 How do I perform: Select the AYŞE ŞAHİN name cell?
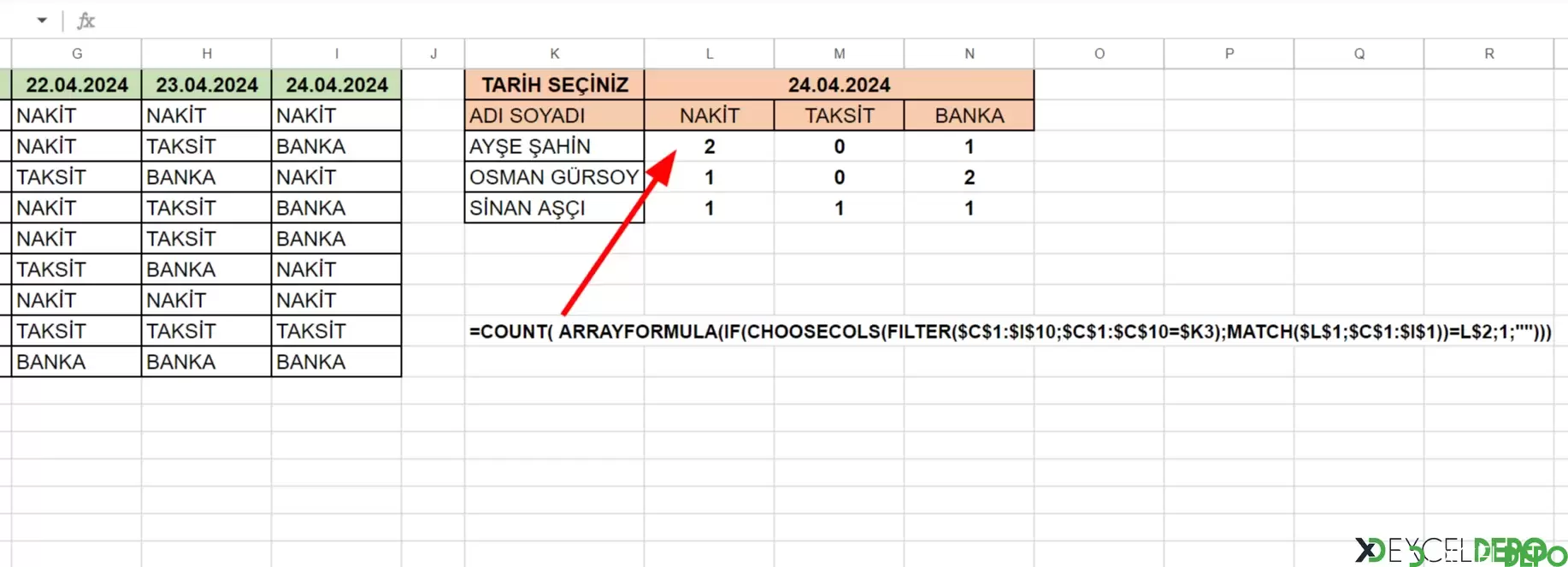coord(554,146)
